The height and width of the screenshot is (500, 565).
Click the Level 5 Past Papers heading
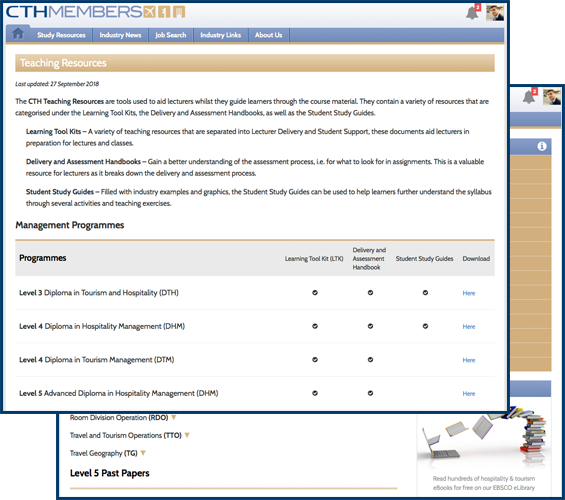pos(110,473)
